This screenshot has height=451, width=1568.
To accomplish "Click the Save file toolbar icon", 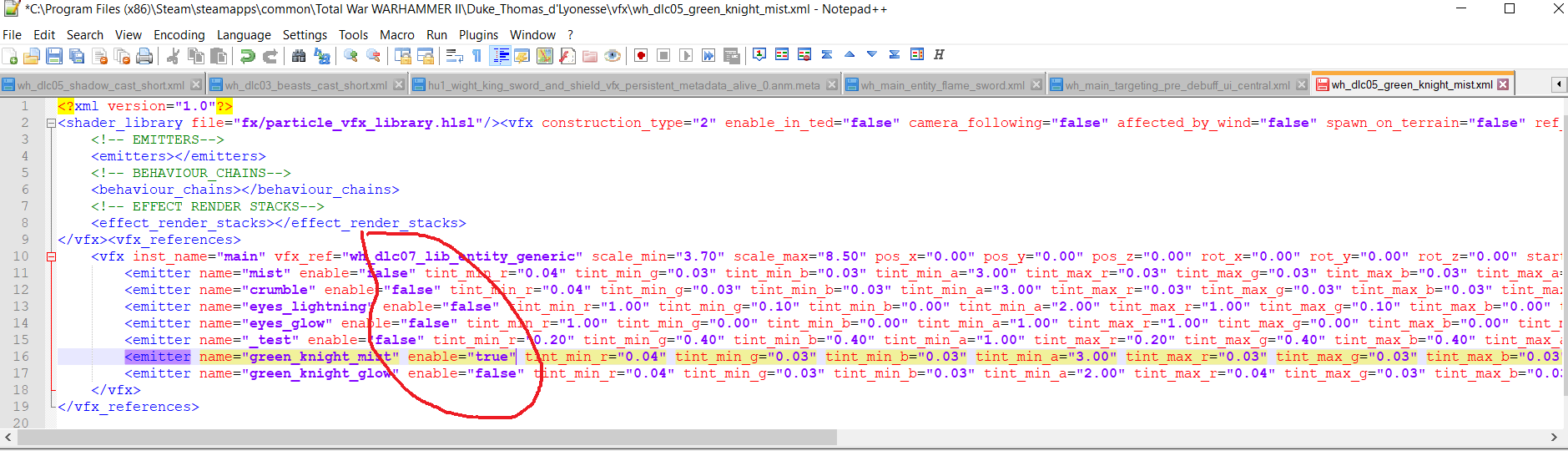I will click(54, 56).
